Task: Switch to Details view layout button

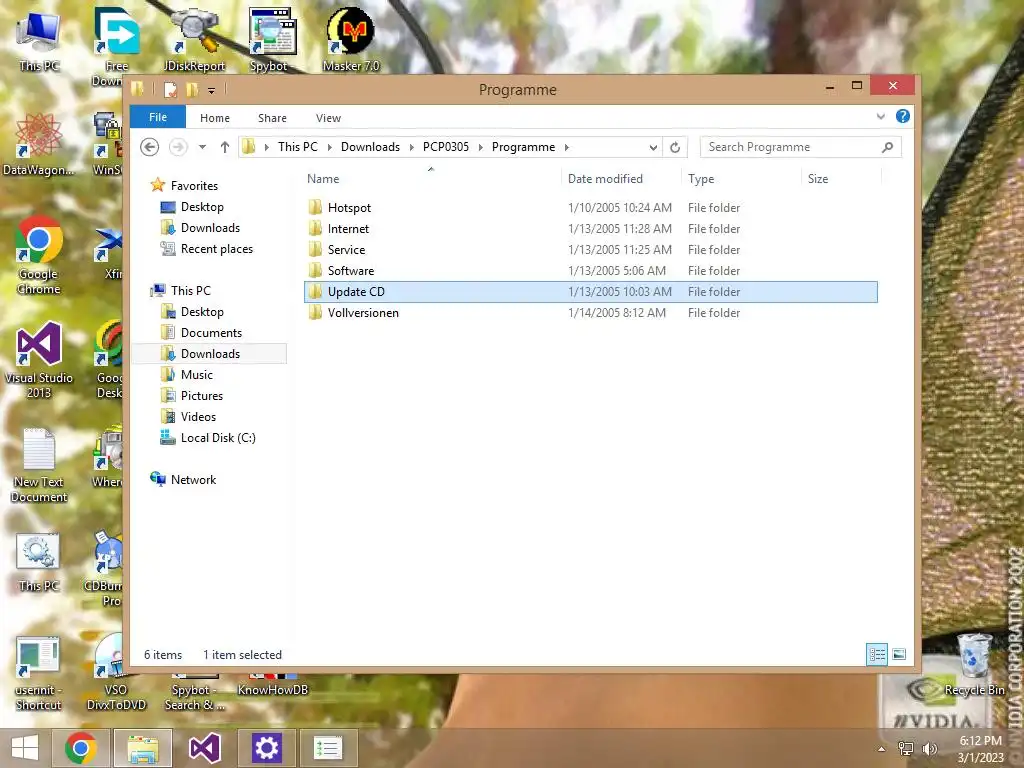Action: coord(876,654)
